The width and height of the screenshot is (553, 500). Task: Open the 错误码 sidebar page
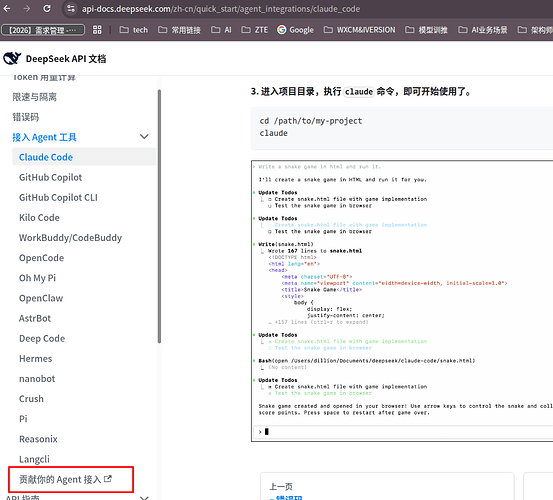(25, 117)
